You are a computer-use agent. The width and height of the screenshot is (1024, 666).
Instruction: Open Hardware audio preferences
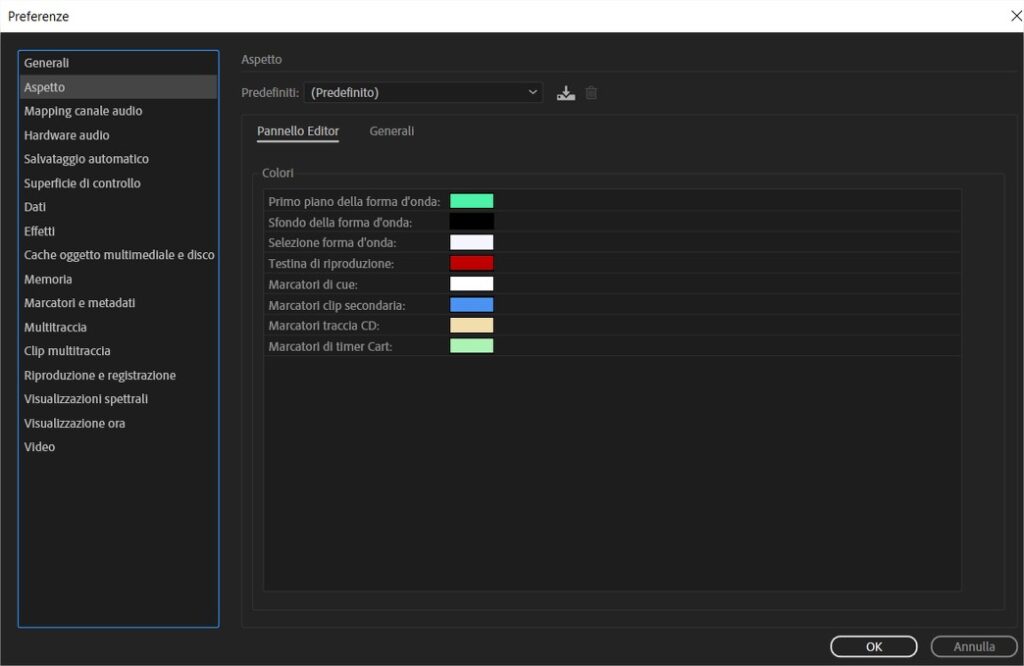(x=67, y=135)
